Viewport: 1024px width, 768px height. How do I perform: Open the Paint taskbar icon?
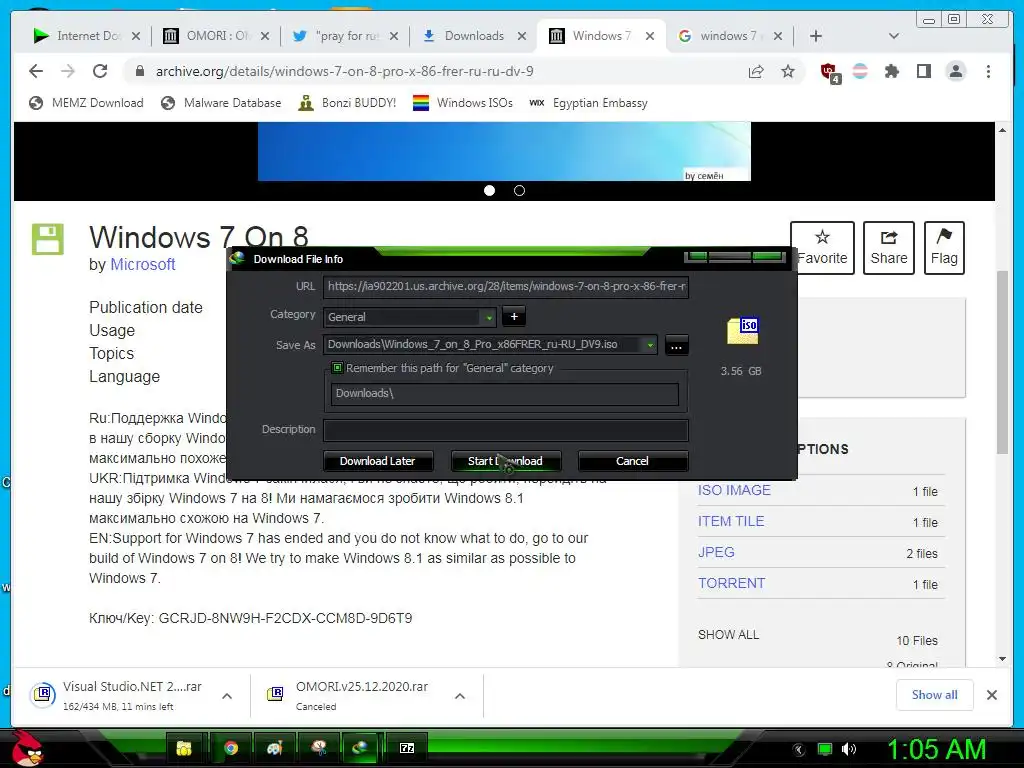click(x=274, y=748)
